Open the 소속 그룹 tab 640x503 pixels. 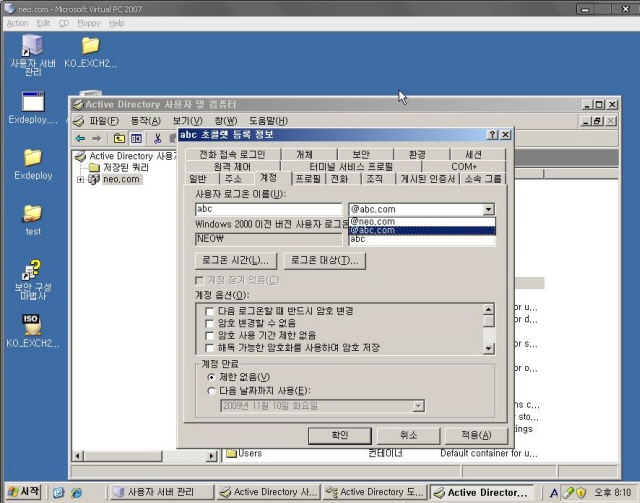click(483, 179)
